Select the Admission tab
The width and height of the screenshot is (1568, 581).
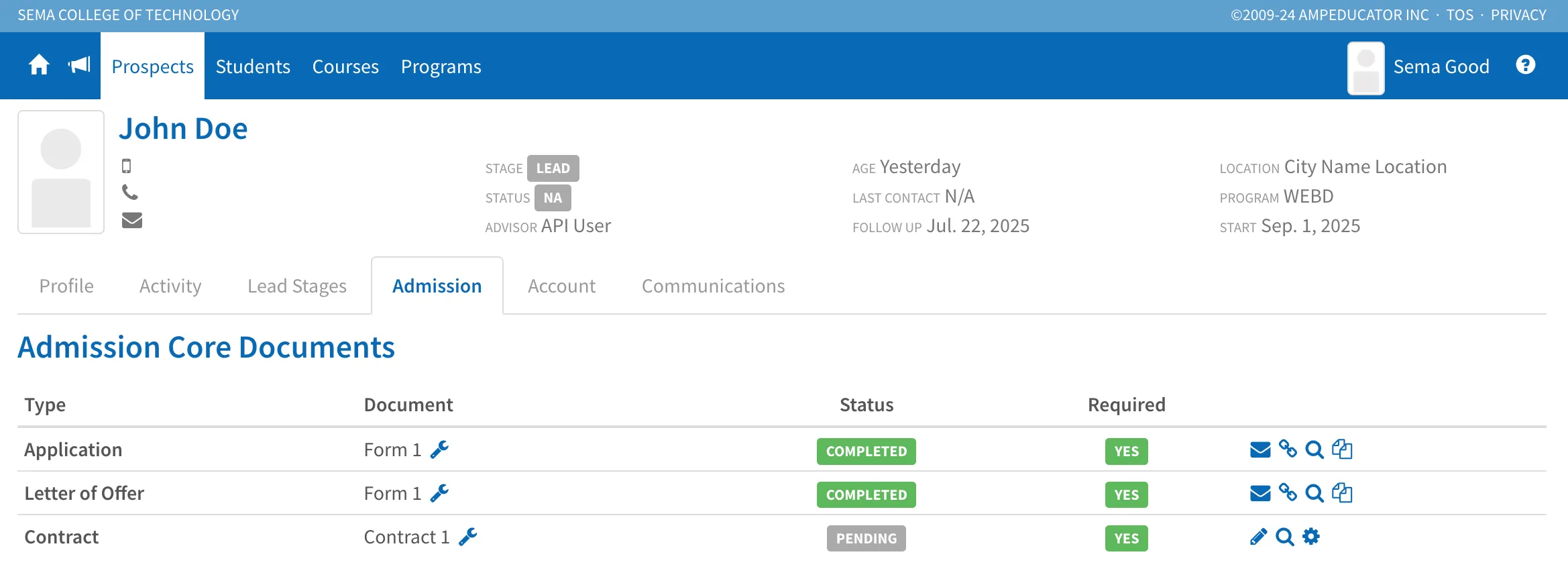click(437, 286)
